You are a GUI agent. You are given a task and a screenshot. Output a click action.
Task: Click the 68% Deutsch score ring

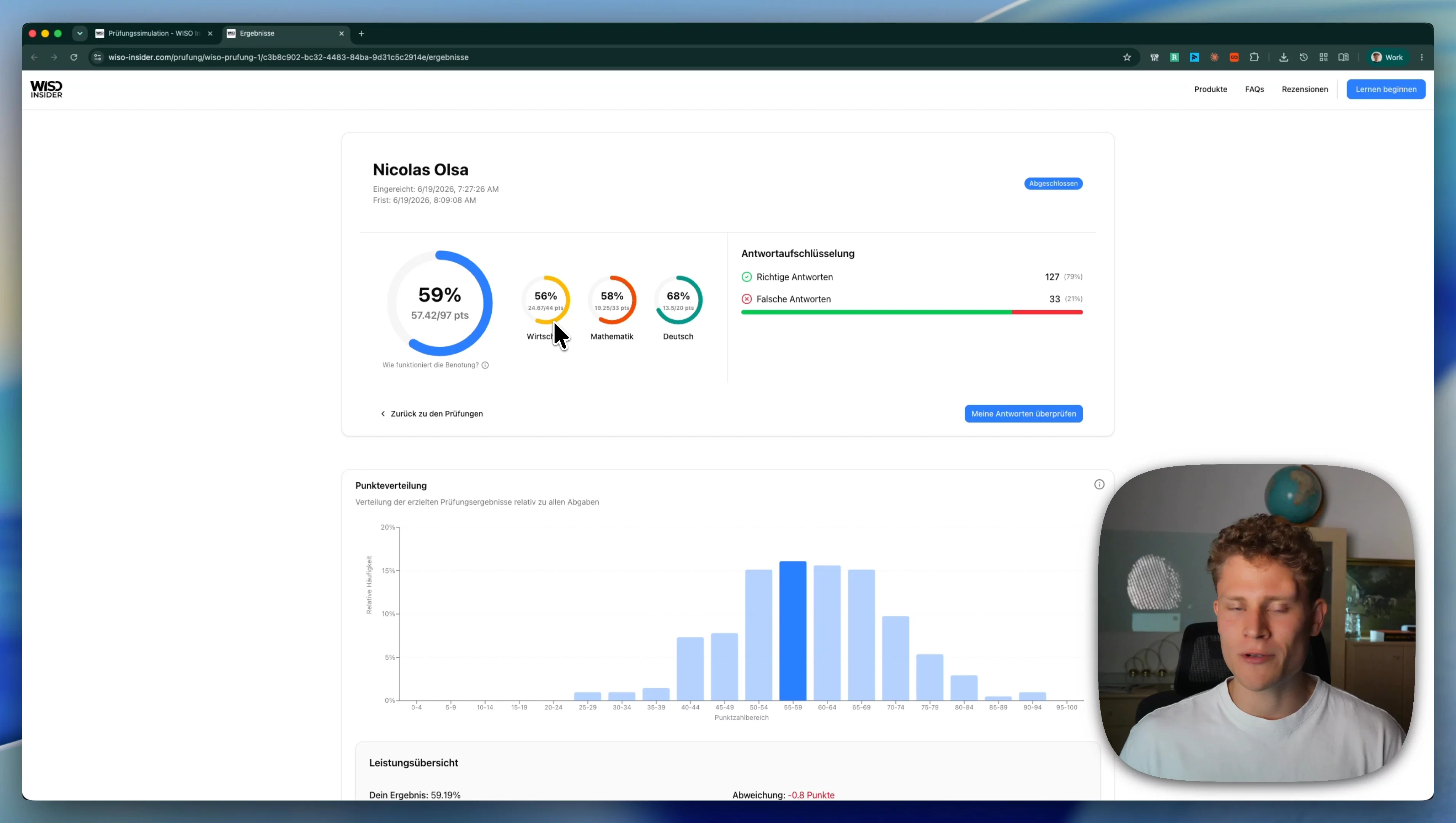pyautogui.click(x=678, y=299)
